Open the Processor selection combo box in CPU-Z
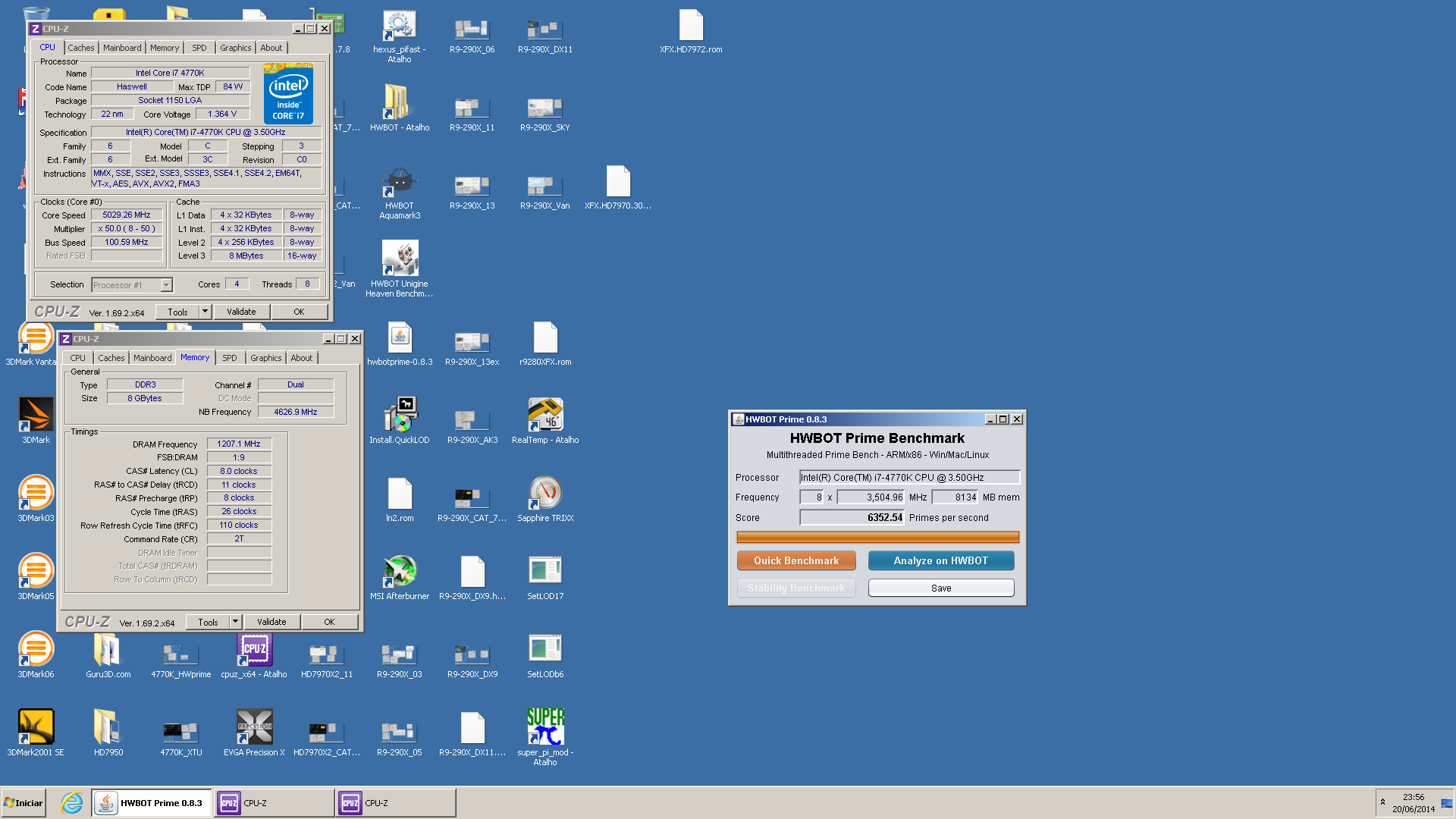Image resolution: width=1456 pixels, height=819 pixels. (x=132, y=285)
